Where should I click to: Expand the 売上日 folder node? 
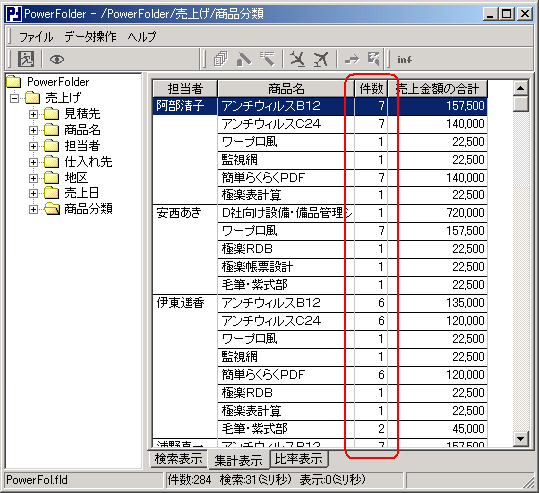(x=33, y=193)
